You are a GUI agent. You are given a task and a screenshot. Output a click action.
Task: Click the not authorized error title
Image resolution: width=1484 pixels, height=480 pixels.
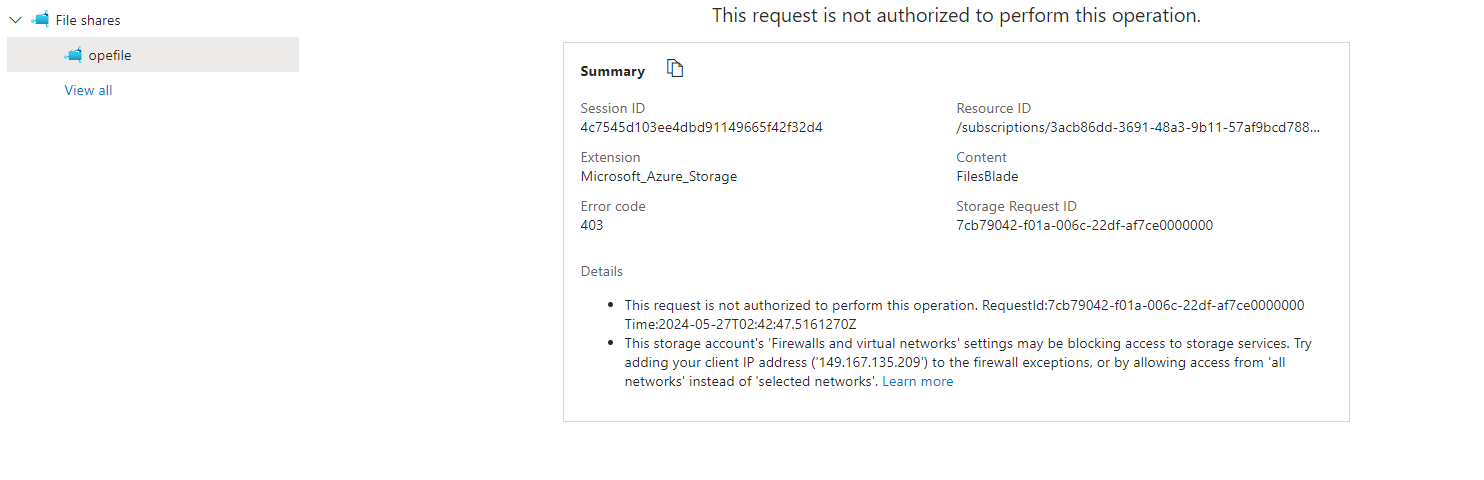[956, 15]
